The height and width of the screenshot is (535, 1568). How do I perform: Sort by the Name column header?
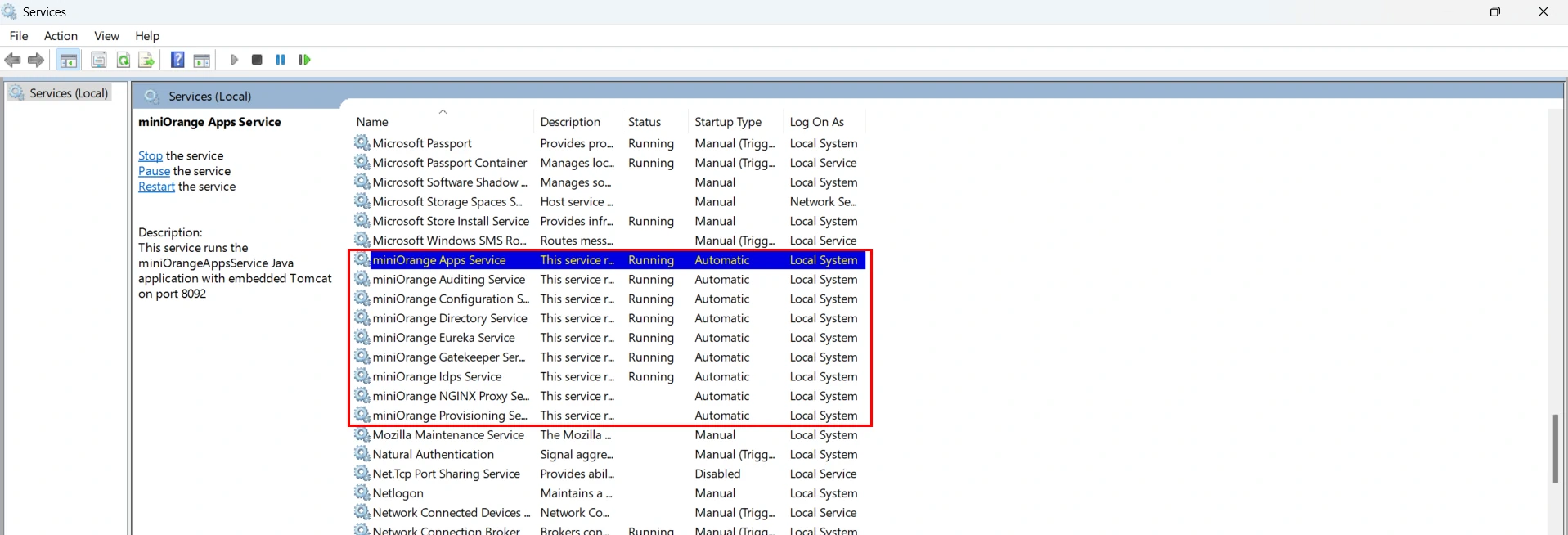(x=443, y=122)
